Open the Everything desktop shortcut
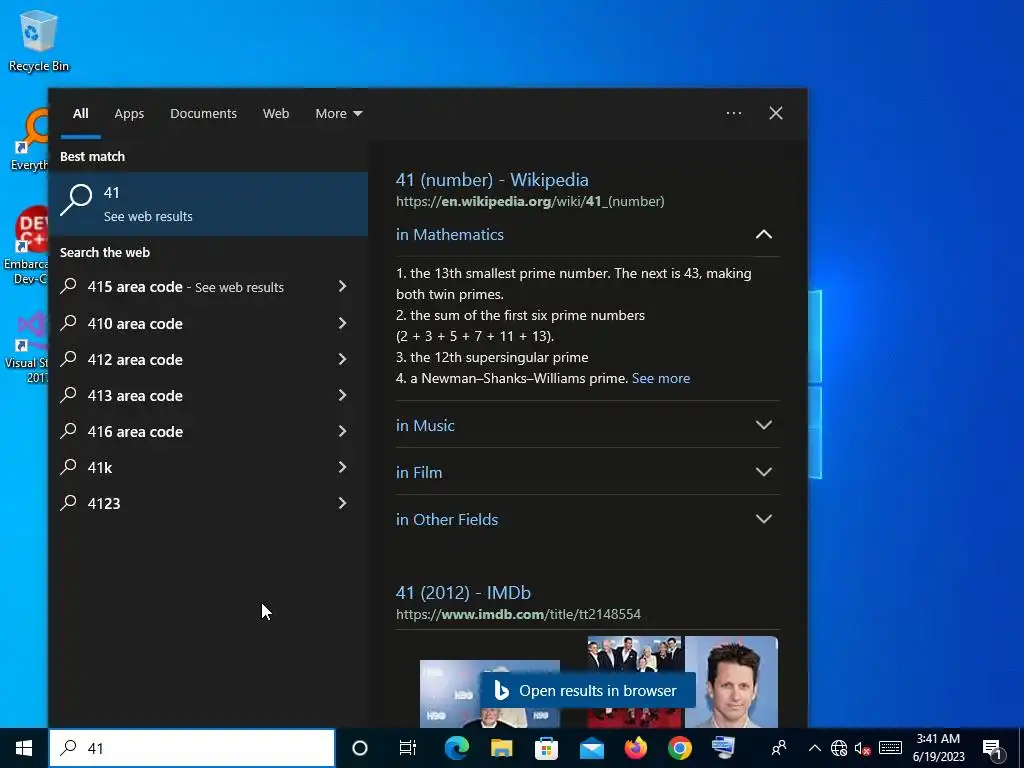 point(29,141)
